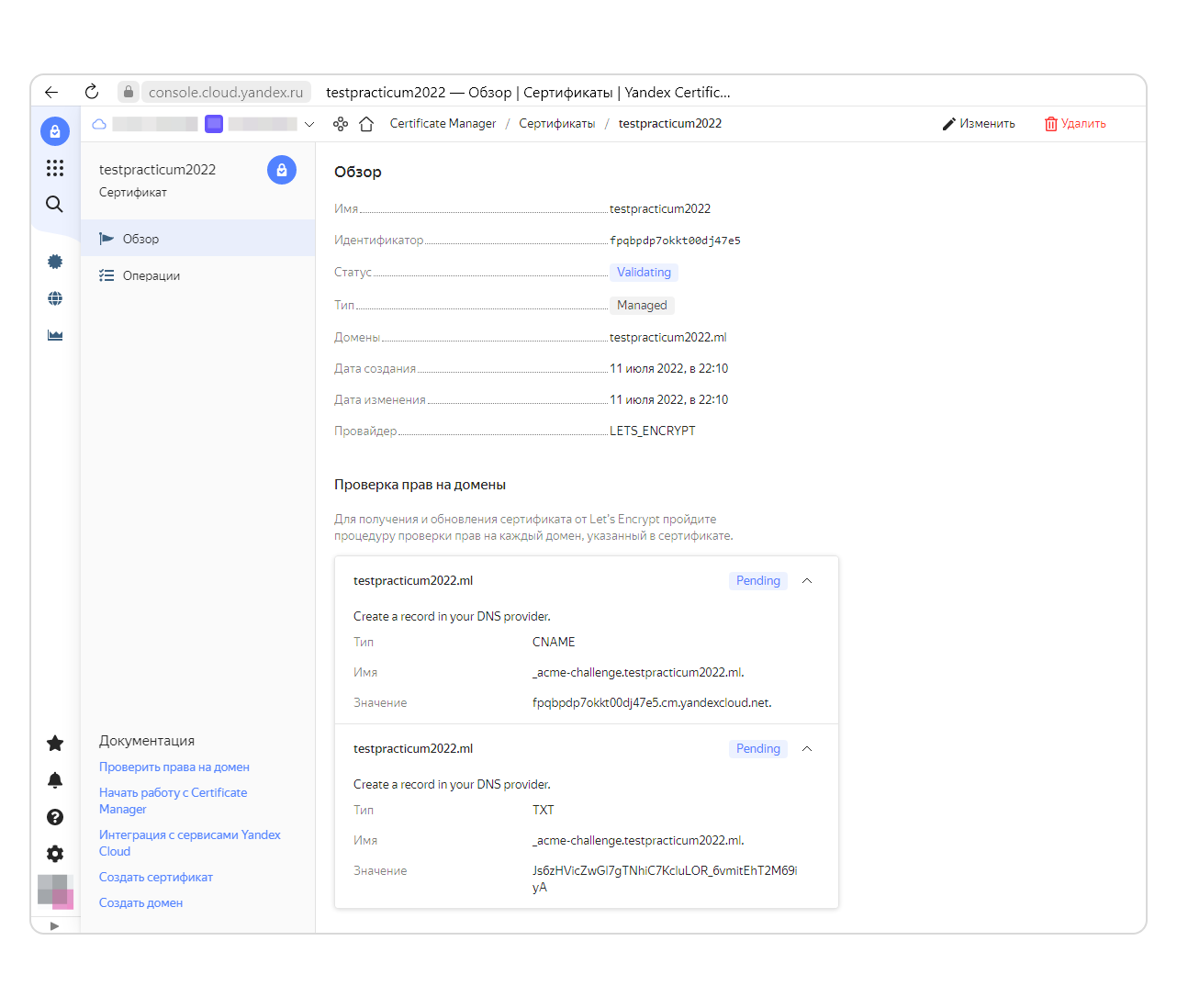Click Проверка прав на домены heading
The image size is (1177, 1008).
(x=420, y=485)
